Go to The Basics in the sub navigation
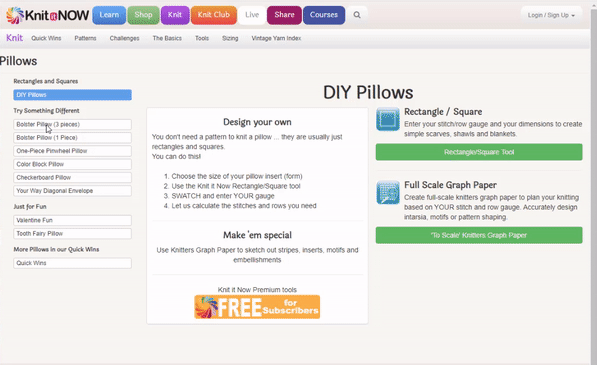The image size is (597, 365). [167, 38]
